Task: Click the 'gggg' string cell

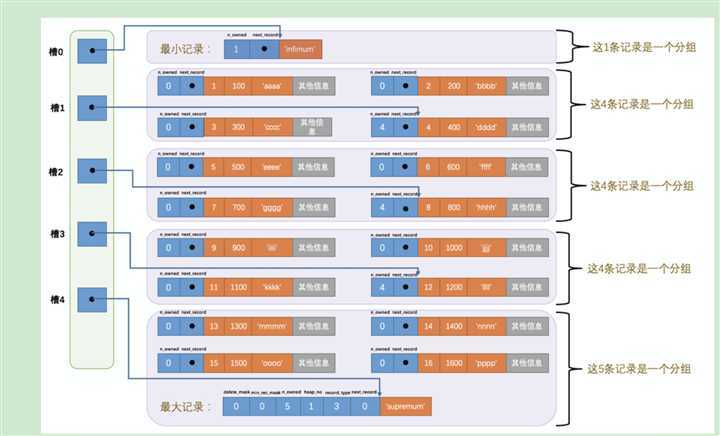Action: point(272,207)
